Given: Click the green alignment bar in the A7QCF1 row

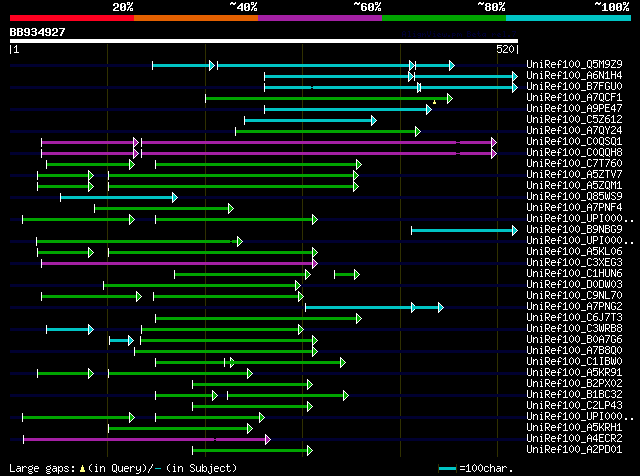Looking at the screenshot, I should tap(329, 98).
